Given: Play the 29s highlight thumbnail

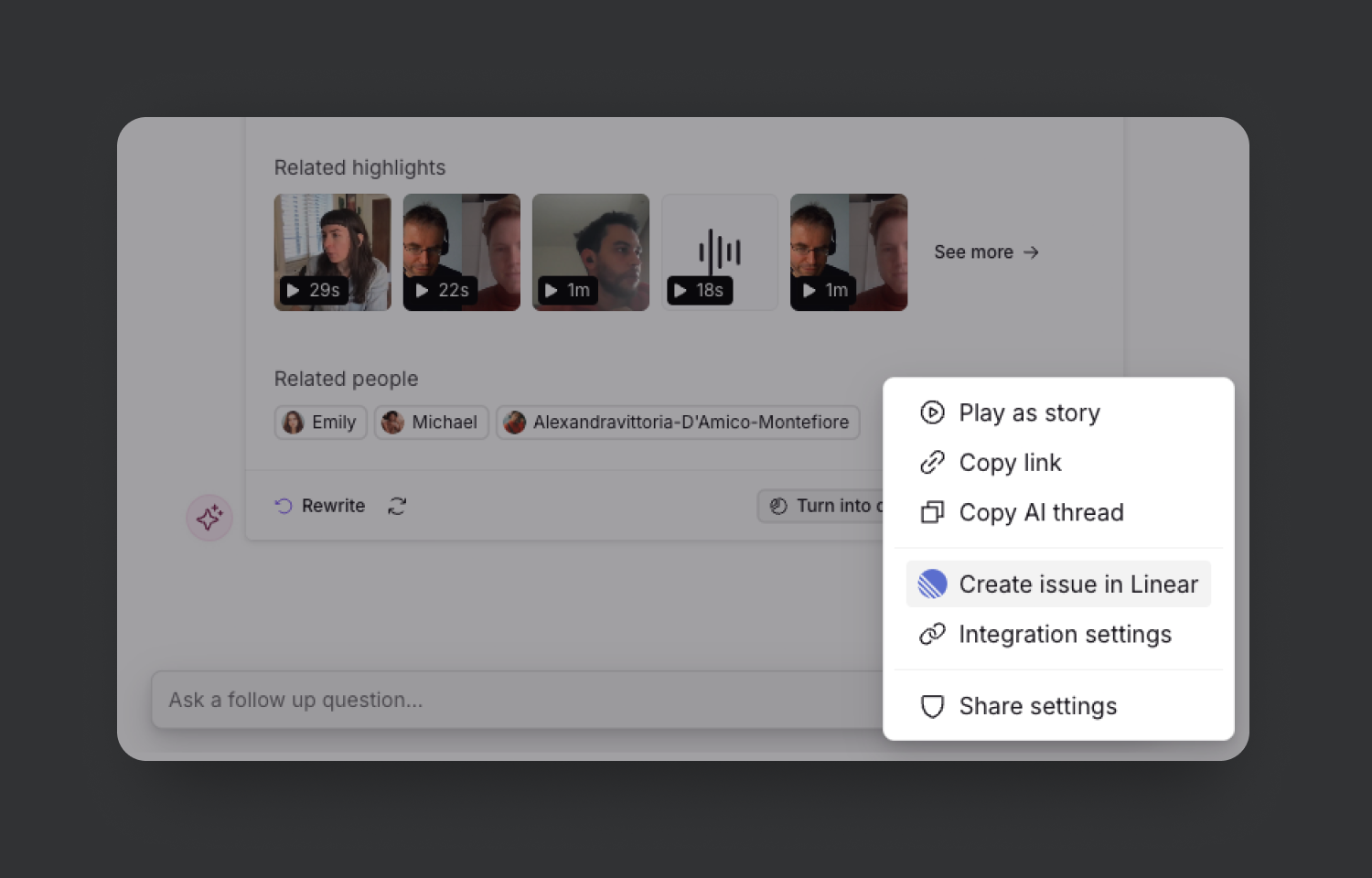Looking at the screenshot, I should coord(333,252).
